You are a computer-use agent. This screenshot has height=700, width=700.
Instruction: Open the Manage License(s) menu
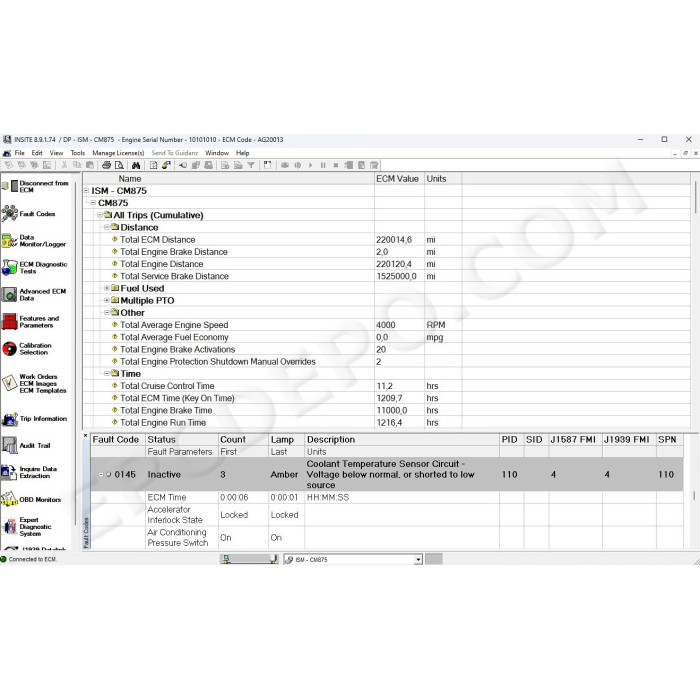point(118,153)
